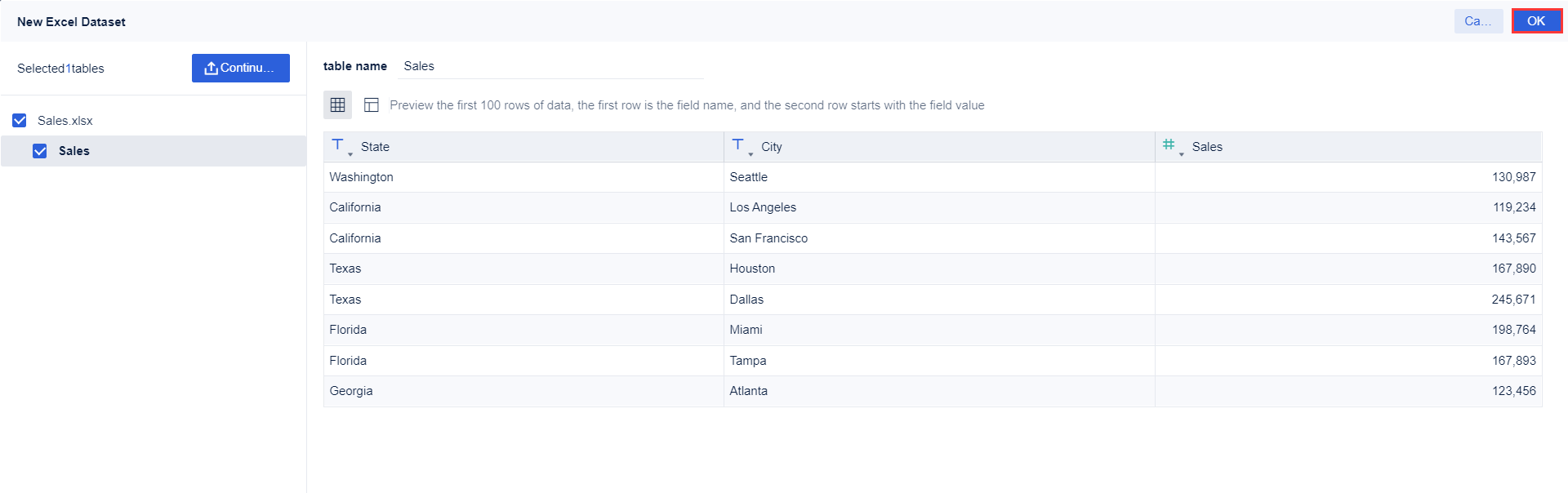Open the State field type dropdown arrow

350,154
